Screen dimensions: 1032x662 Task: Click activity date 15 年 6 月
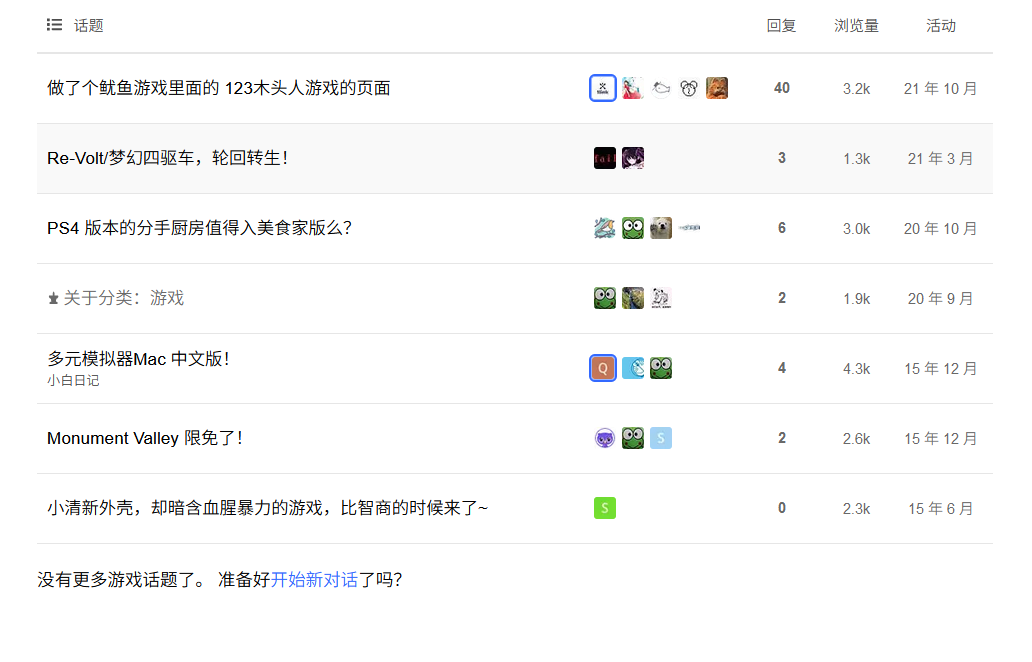941,509
